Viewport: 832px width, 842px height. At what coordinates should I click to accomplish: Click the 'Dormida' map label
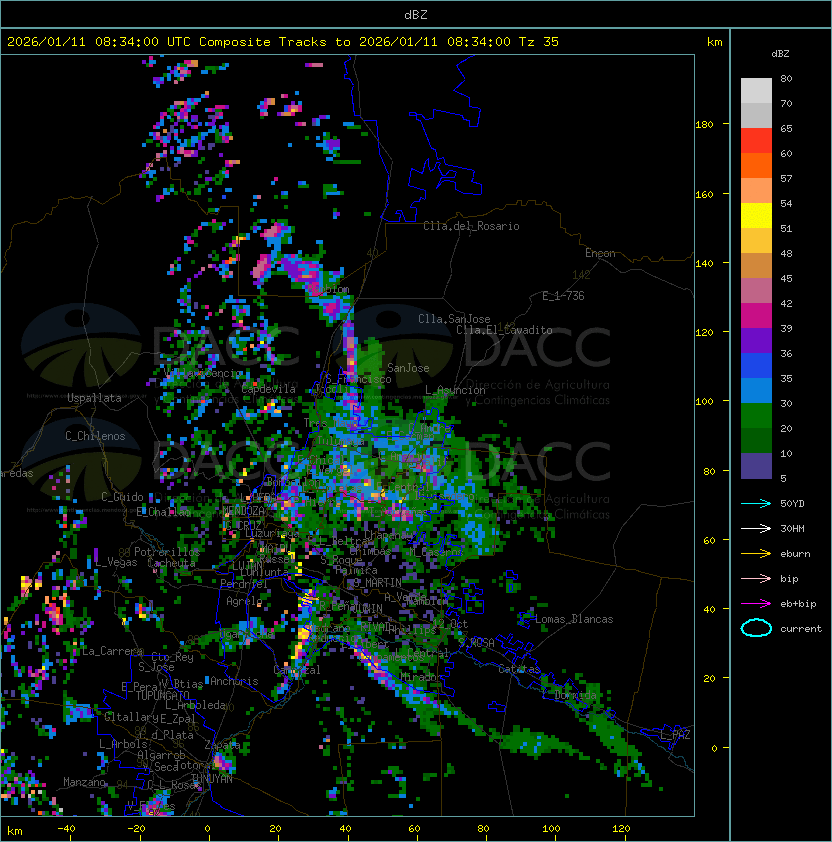575,695
